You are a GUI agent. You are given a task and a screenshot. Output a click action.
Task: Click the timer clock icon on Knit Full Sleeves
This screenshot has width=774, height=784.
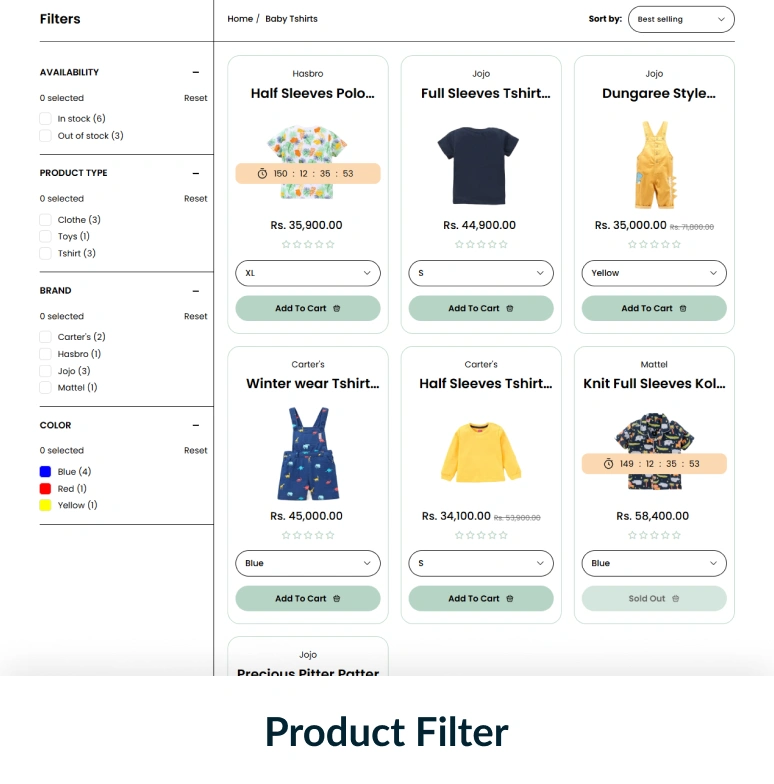tap(608, 464)
